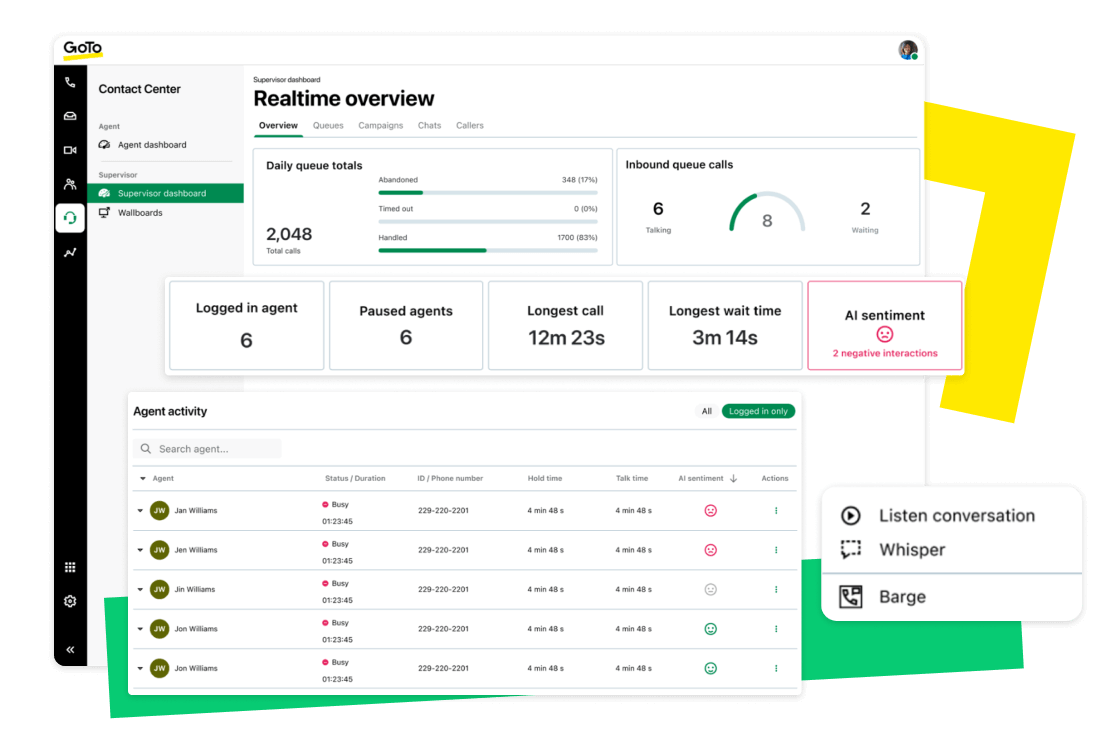Select the Video camera icon in sidebar
The width and height of the screenshot is (1110, 740).
(x=69, y=149)
